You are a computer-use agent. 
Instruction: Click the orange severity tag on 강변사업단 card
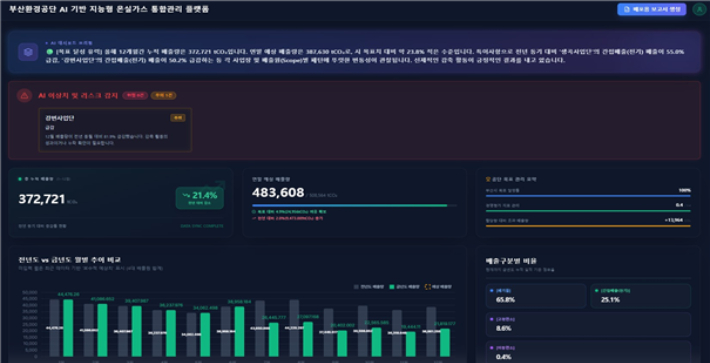point(178,118)
